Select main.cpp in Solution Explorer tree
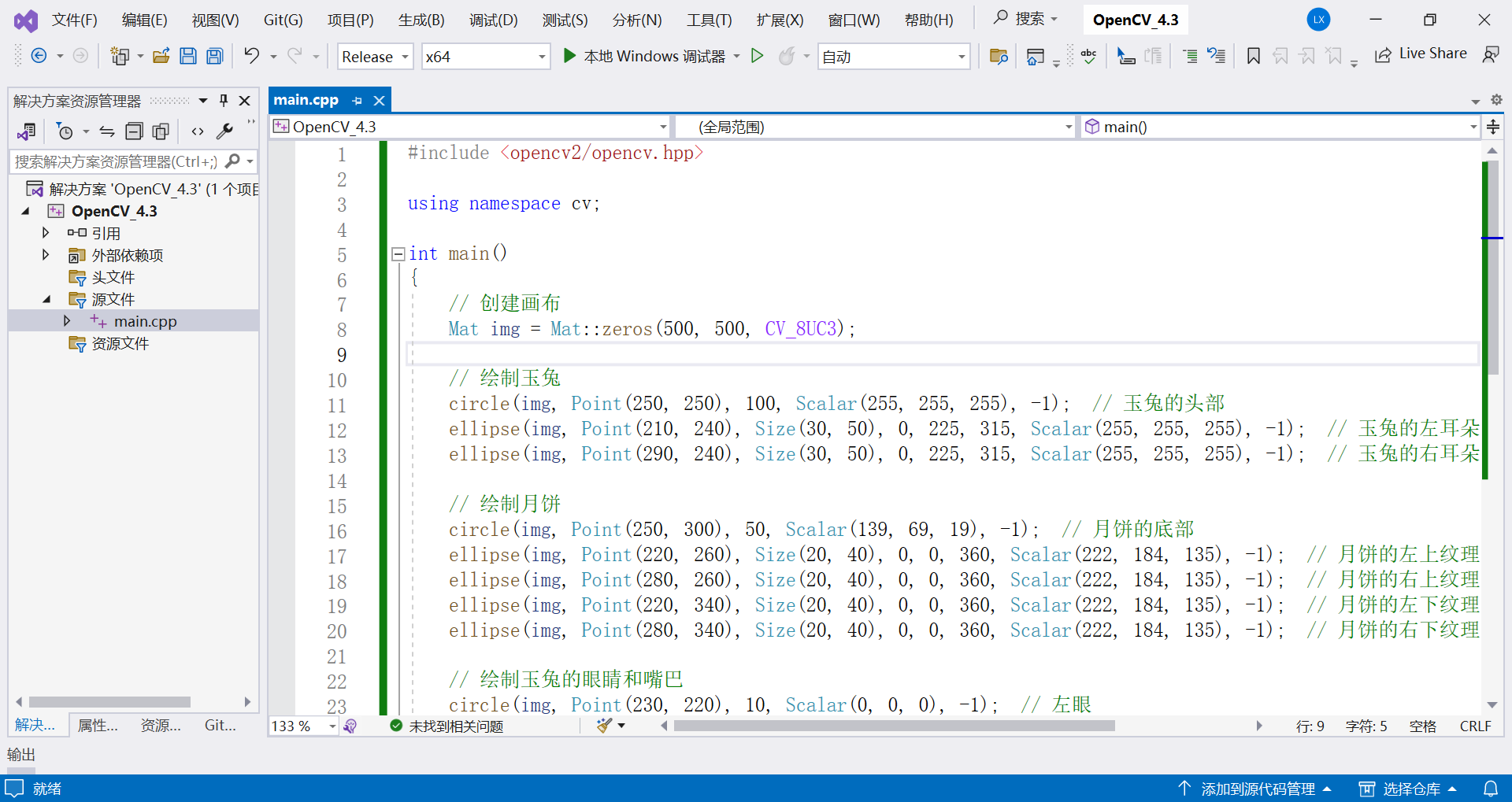Image resolution: width=1512 pixels, height=802 pixels. coord(145,321)
